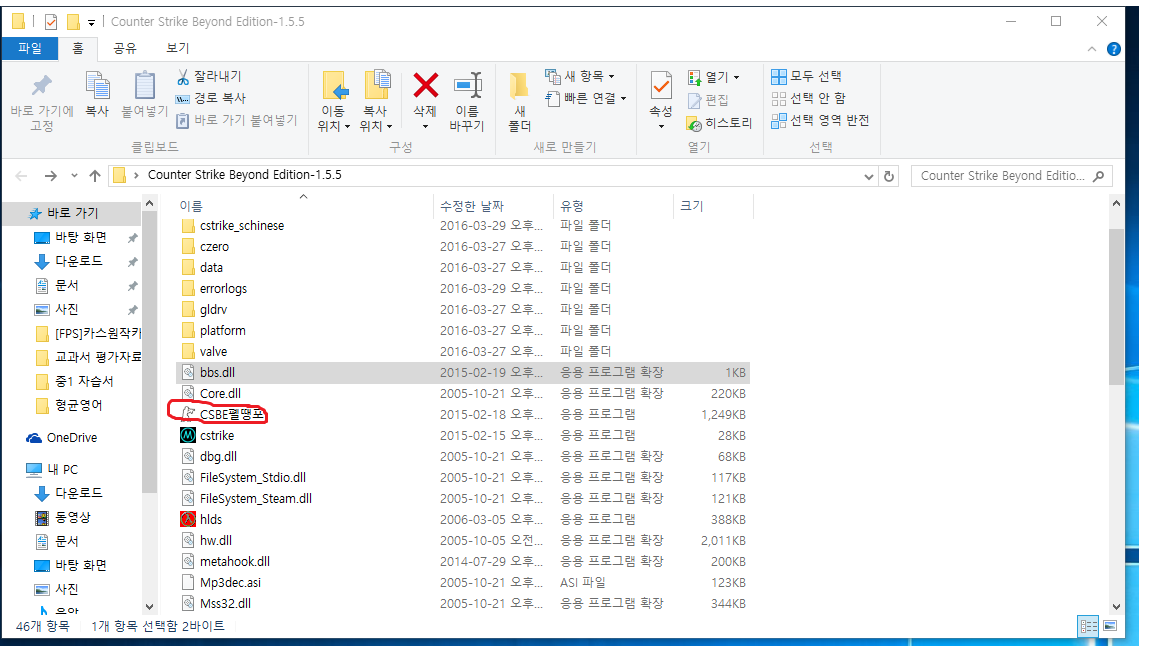Switch to large icons view
The height and width of the screenshot is (648, 1152).
1109,626
